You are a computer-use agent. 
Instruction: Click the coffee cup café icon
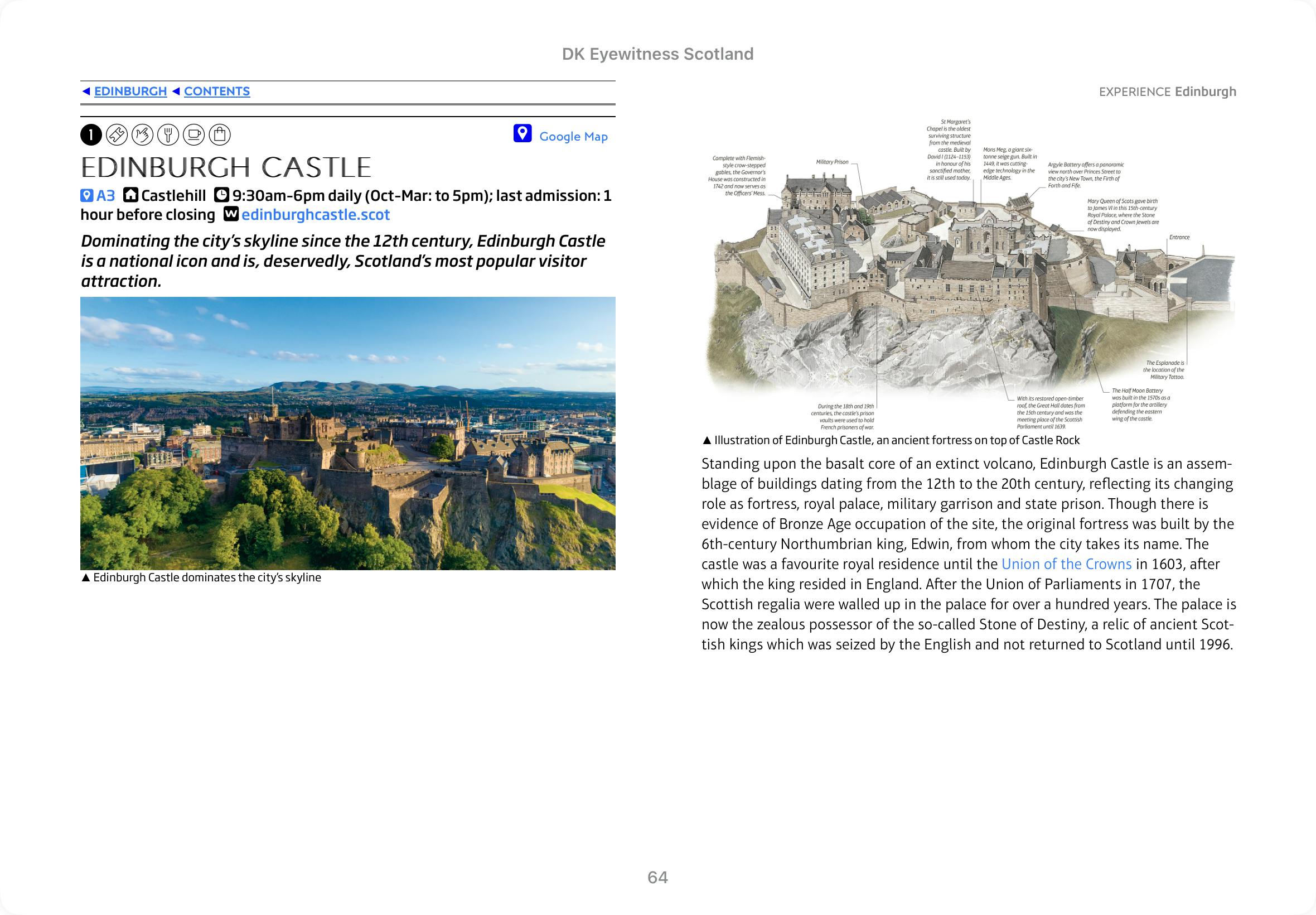coord(193,136)
